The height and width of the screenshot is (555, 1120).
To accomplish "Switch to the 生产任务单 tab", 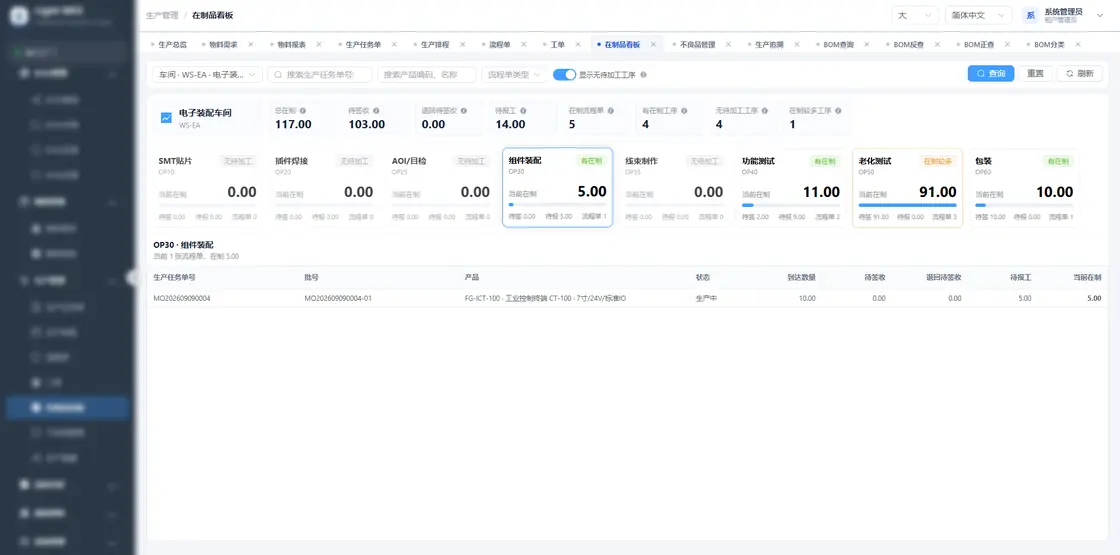I will (363, 44).
